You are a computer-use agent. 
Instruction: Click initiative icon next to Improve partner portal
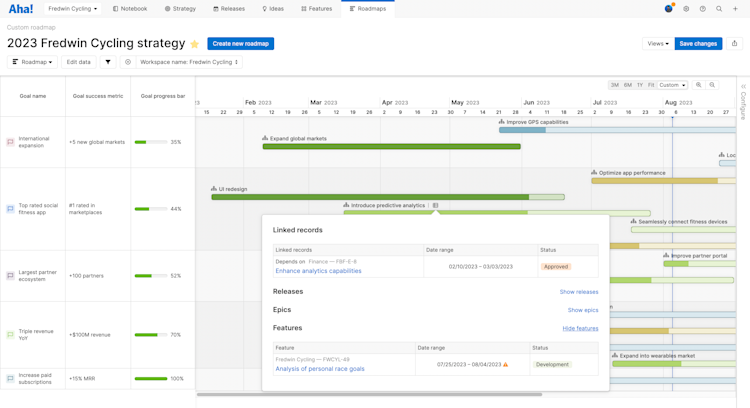[666, 256]
